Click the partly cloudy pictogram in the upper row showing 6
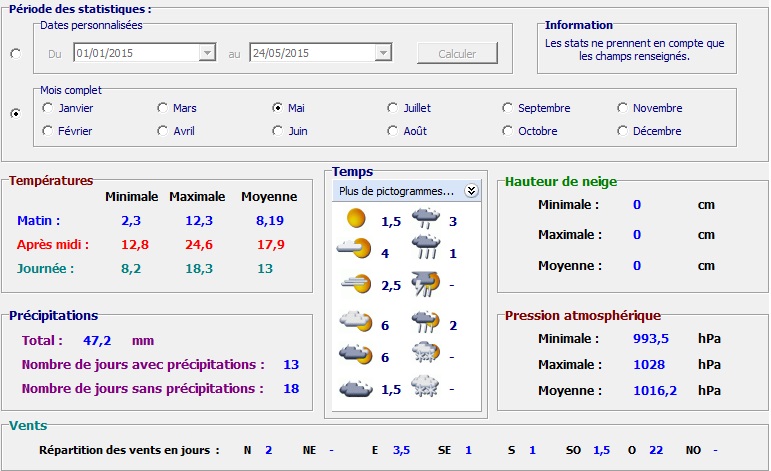This screenshot has height=471, width=771. pos(356,322)
